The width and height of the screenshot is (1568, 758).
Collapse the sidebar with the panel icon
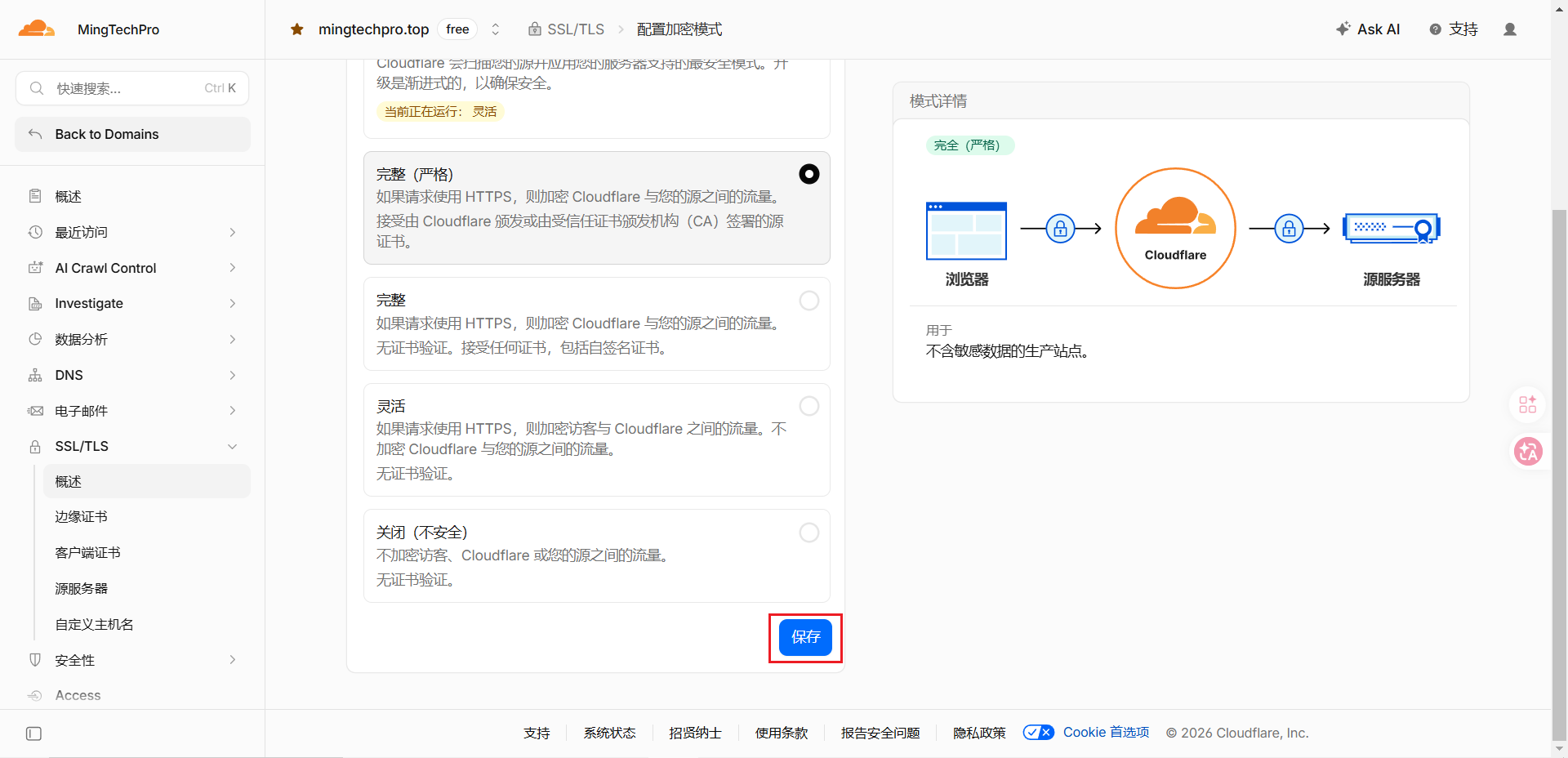click(x=33, y=733)
